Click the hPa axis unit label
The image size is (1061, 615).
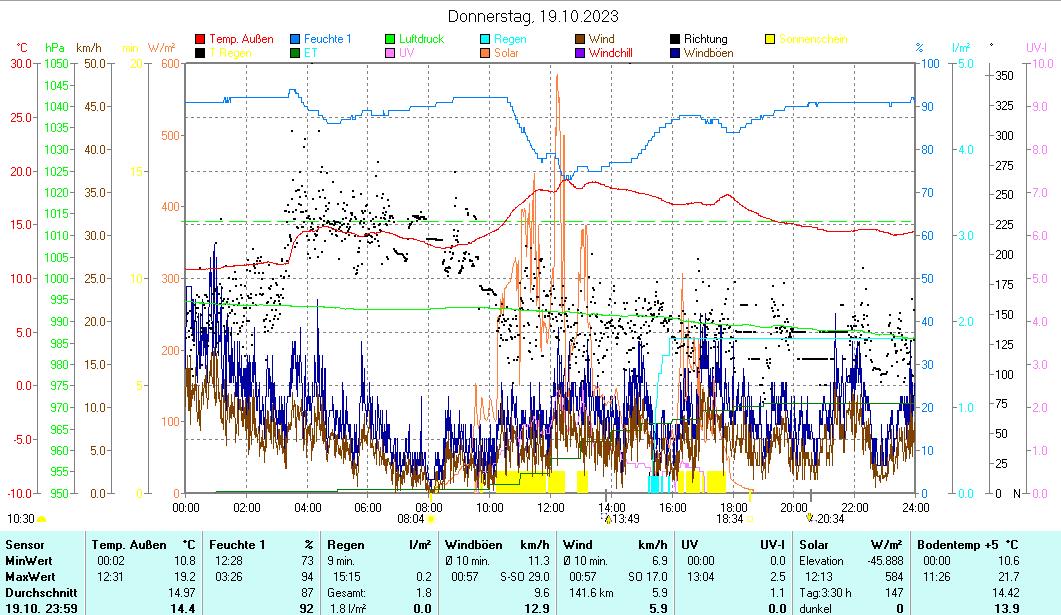pyautogui.click(x=55, y=48)
